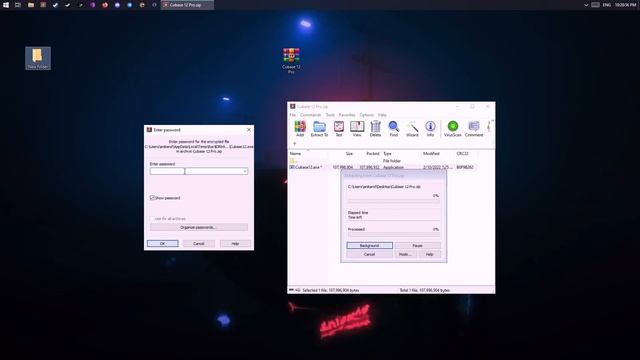The height and width of the screenshot is (360, 640).
Task: Open the File menu in WinRAR
Action: [x=293, y=115]
